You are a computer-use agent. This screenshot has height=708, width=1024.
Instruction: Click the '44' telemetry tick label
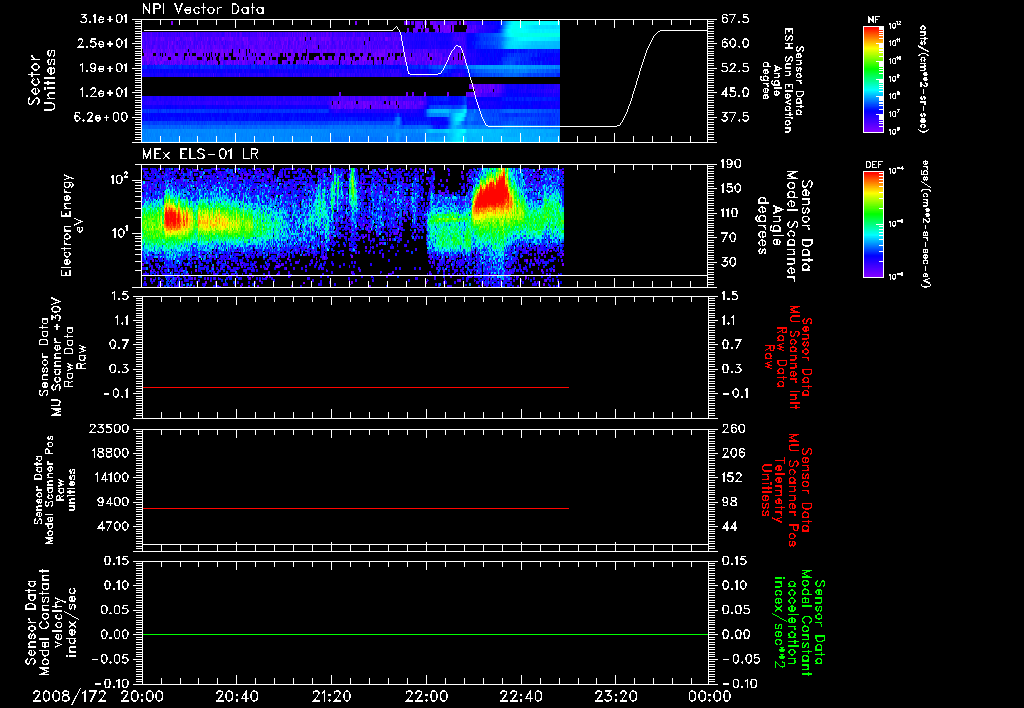pos(728,526)
